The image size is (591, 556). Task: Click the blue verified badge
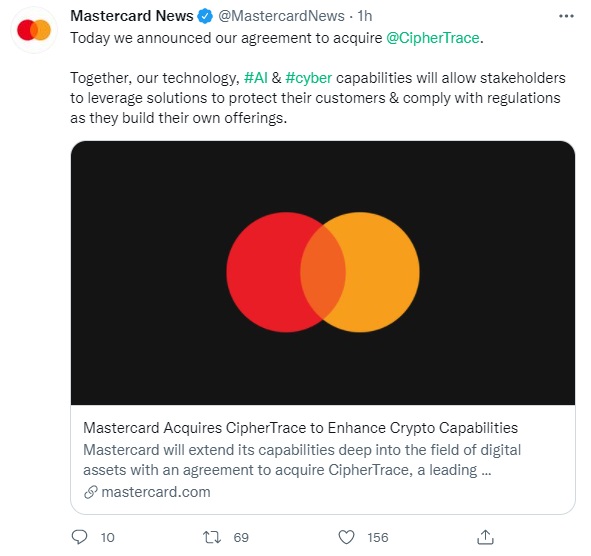[205, 17]
